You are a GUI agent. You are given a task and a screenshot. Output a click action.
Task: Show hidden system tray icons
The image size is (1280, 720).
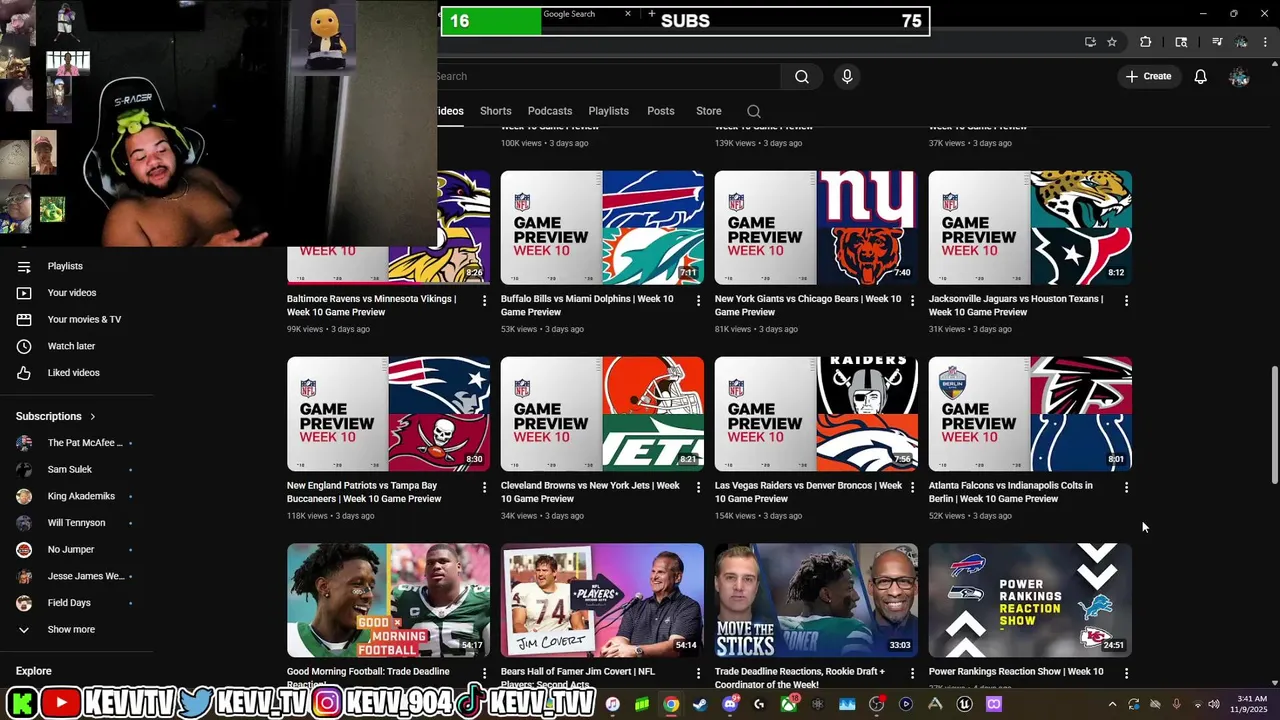click(x=1112, y=704)
